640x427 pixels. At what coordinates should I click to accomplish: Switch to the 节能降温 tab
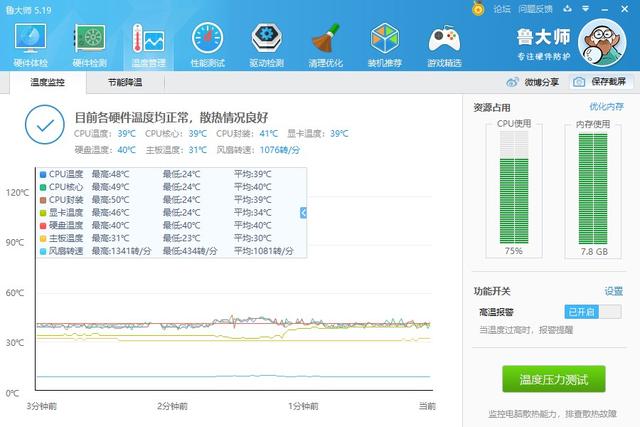[x=125, y=82]
